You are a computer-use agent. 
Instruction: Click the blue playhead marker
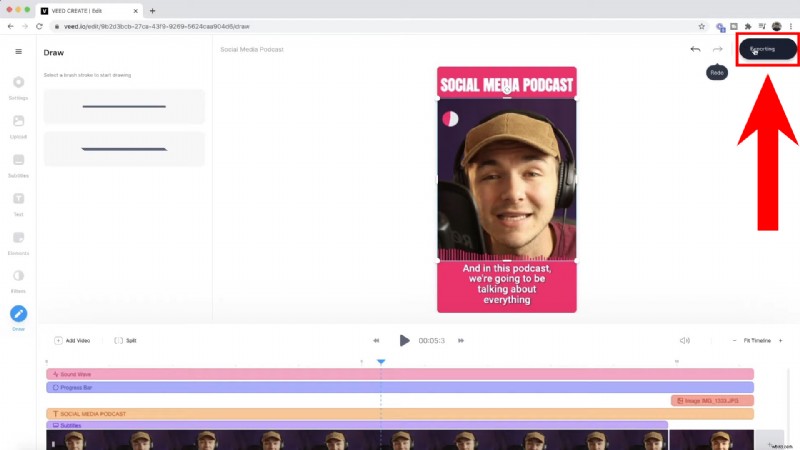[381, 361]
